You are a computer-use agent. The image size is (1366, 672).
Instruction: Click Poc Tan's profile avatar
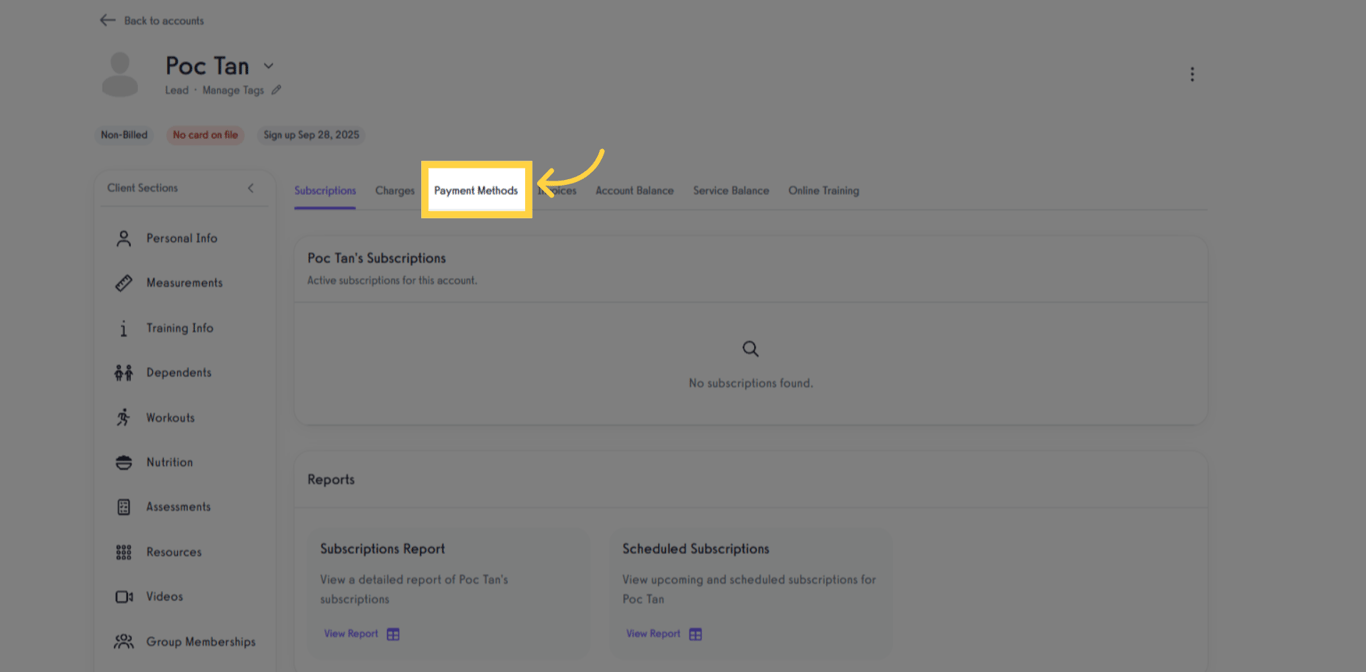tap(120, 73)
